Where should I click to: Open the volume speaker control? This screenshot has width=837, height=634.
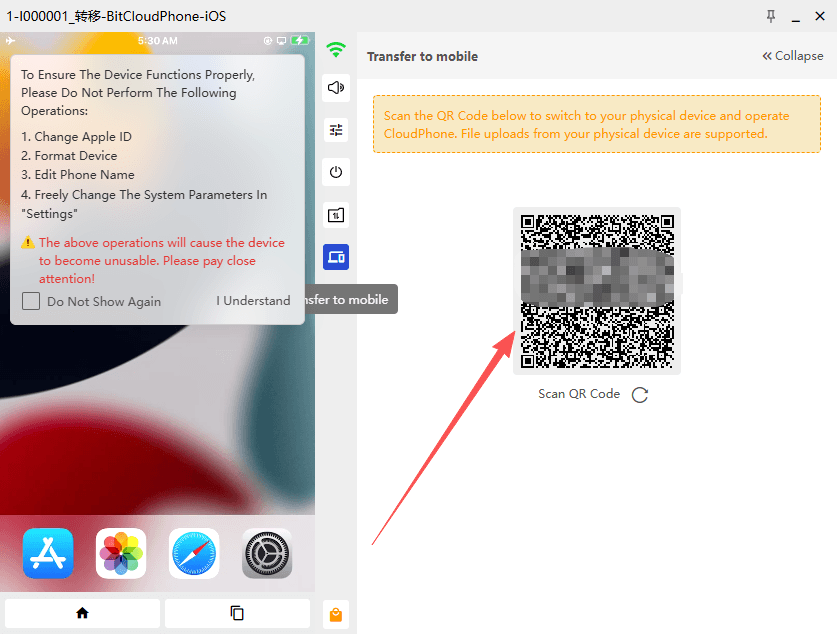coord(336,88)
